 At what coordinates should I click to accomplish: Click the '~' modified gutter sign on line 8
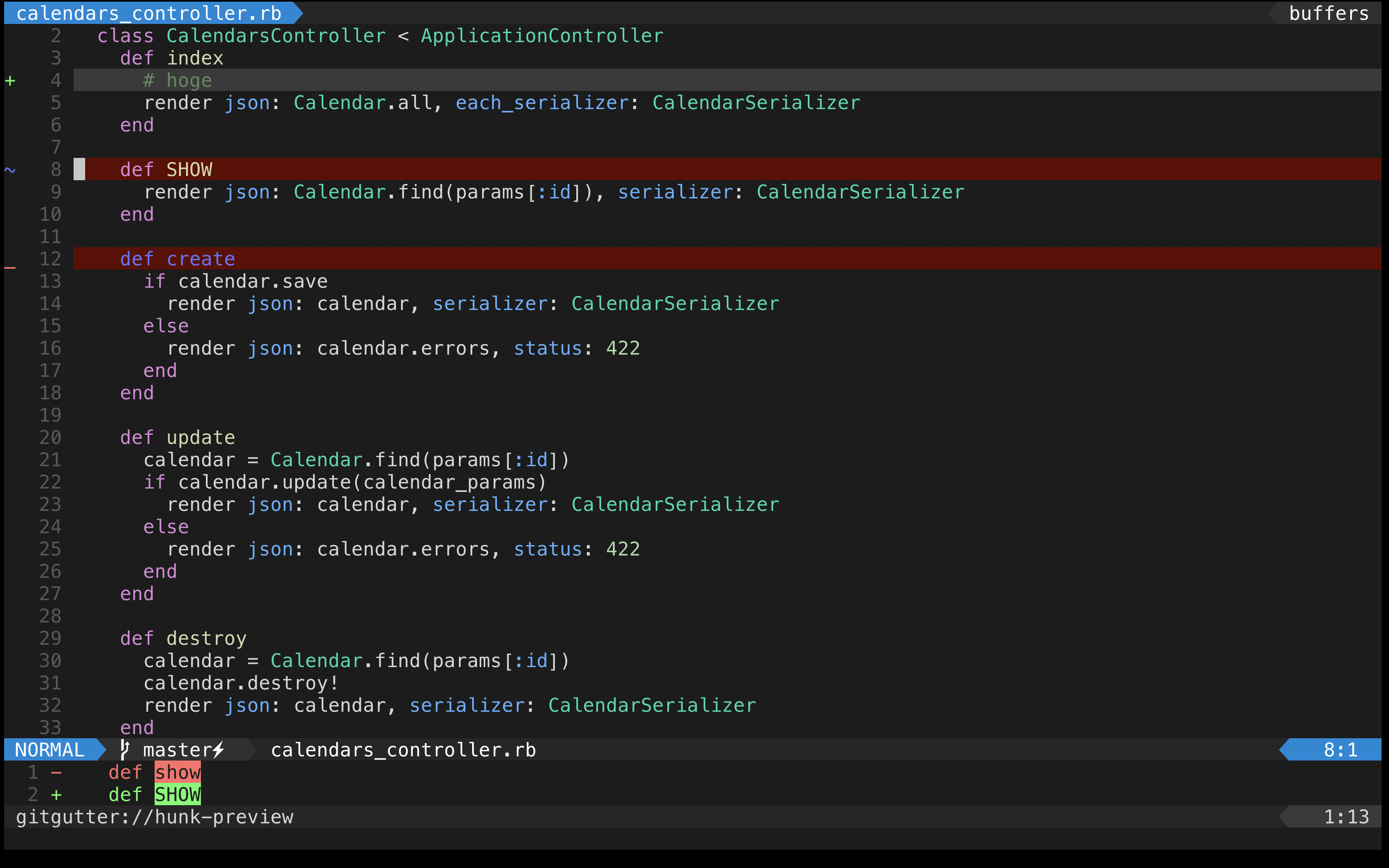pos(9,170)
